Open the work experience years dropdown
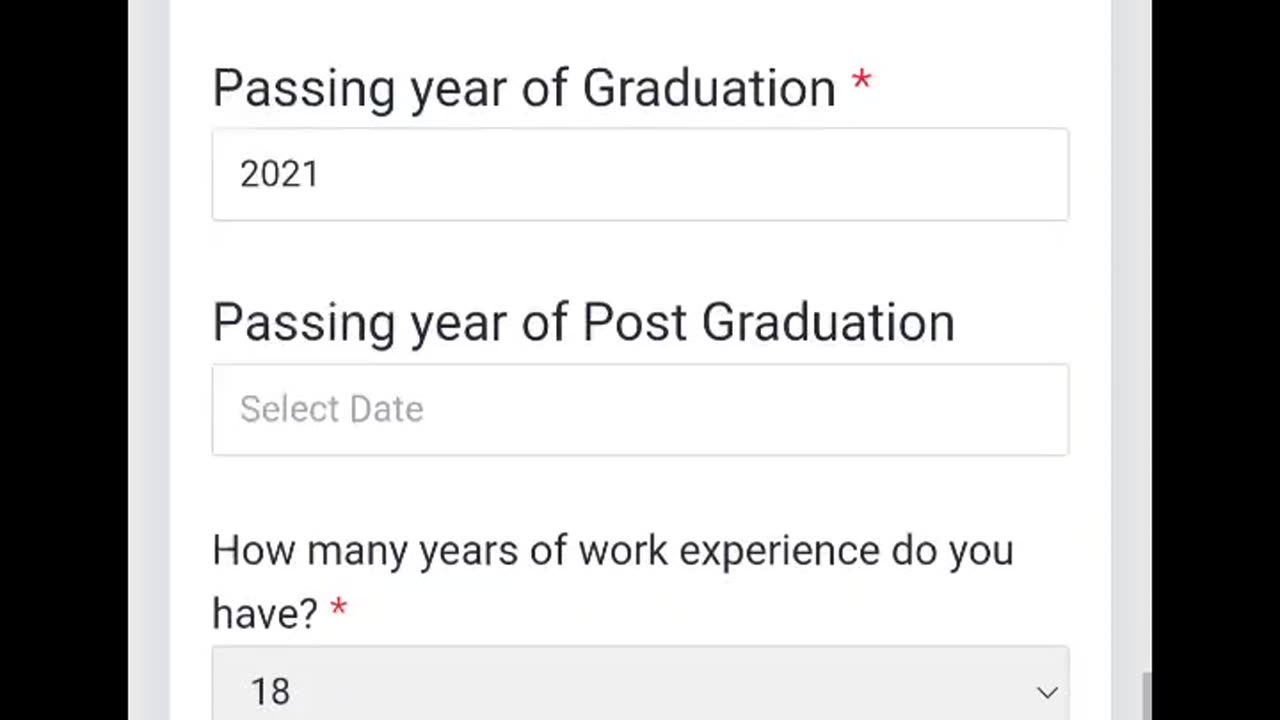Viewport: 1280px width, 720px height. 640,690
